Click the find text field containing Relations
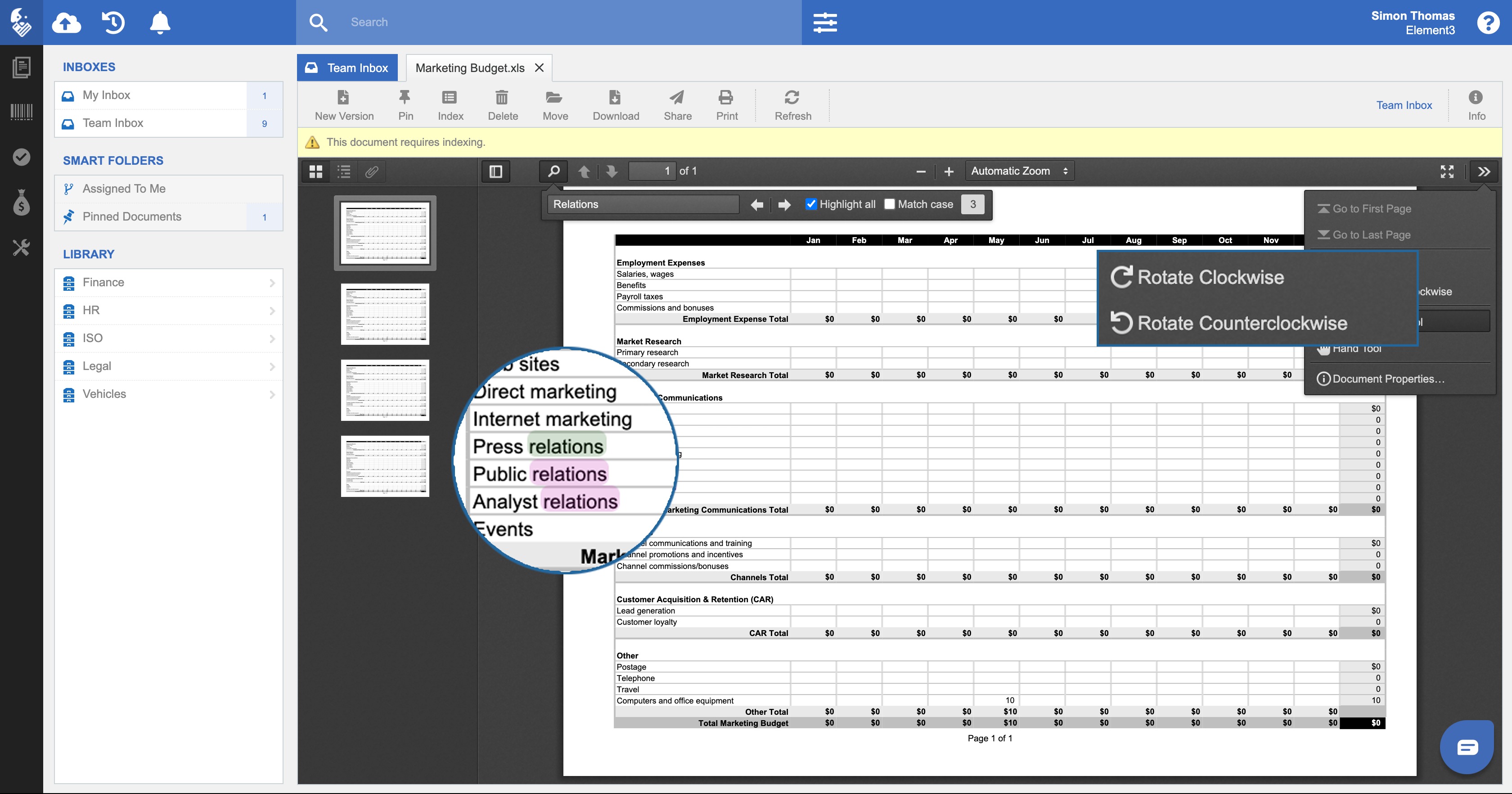The image size is (1512, 794). click(x=643, y=204)
